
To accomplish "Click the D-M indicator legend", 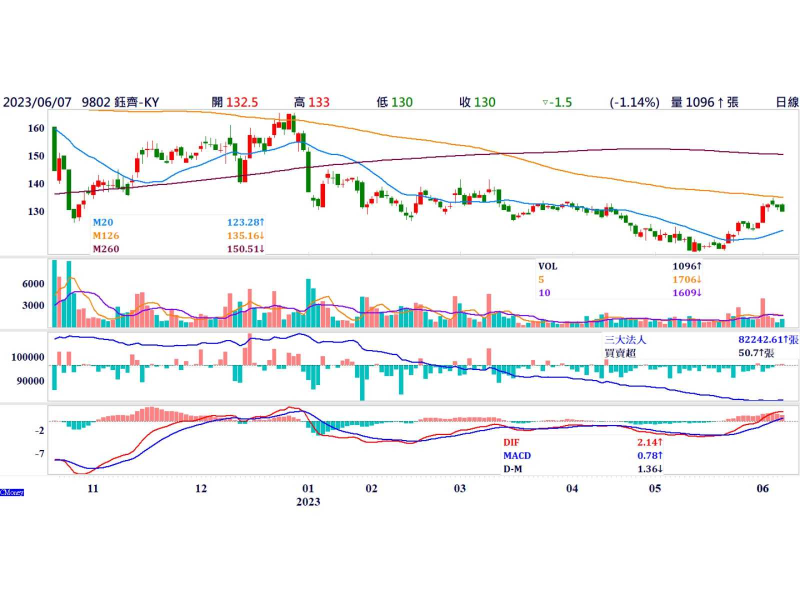I will [x=515, y=469].
